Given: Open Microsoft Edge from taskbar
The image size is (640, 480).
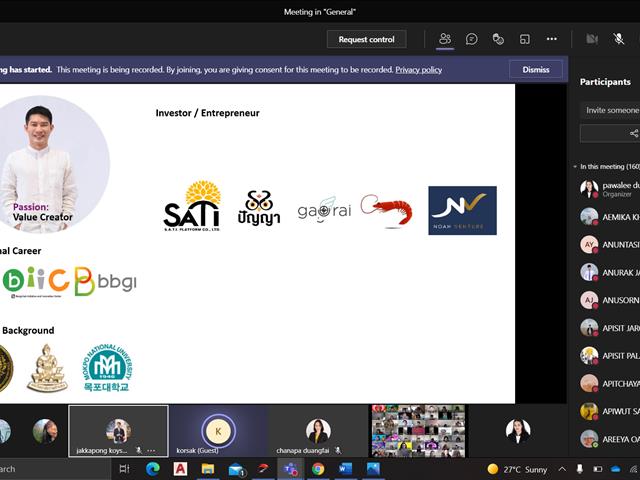Looking at the screenshot, I should [152, 469].
